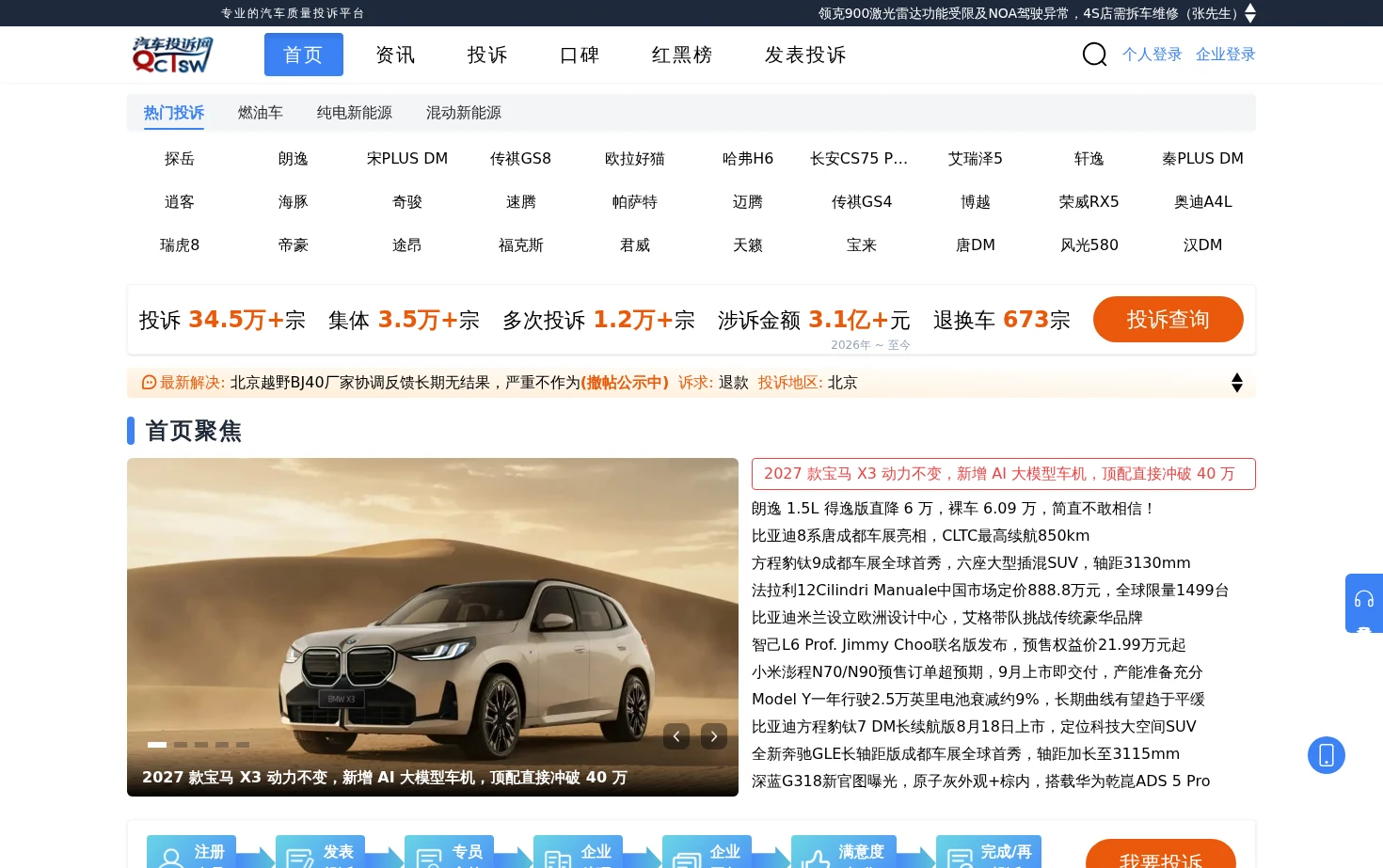Screen dimensions: 1383x868
Task: Open 深蓝G318新官图曝光 news link
Action: (981, 781)
